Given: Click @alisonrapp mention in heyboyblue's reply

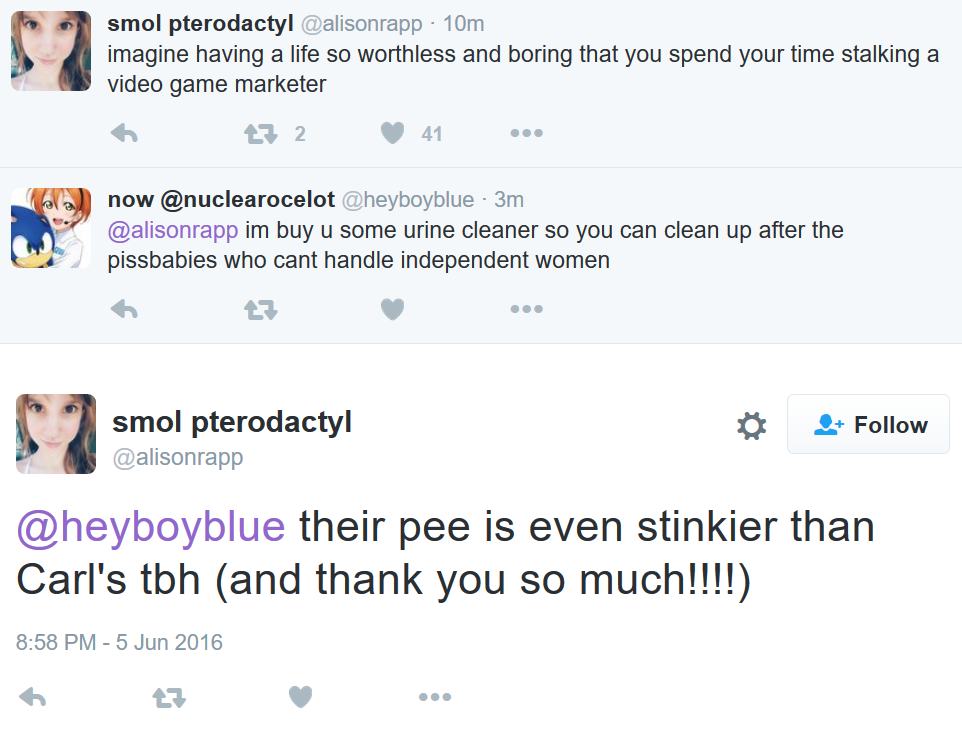Looking at the screenshot, I should tap(173, 231).
